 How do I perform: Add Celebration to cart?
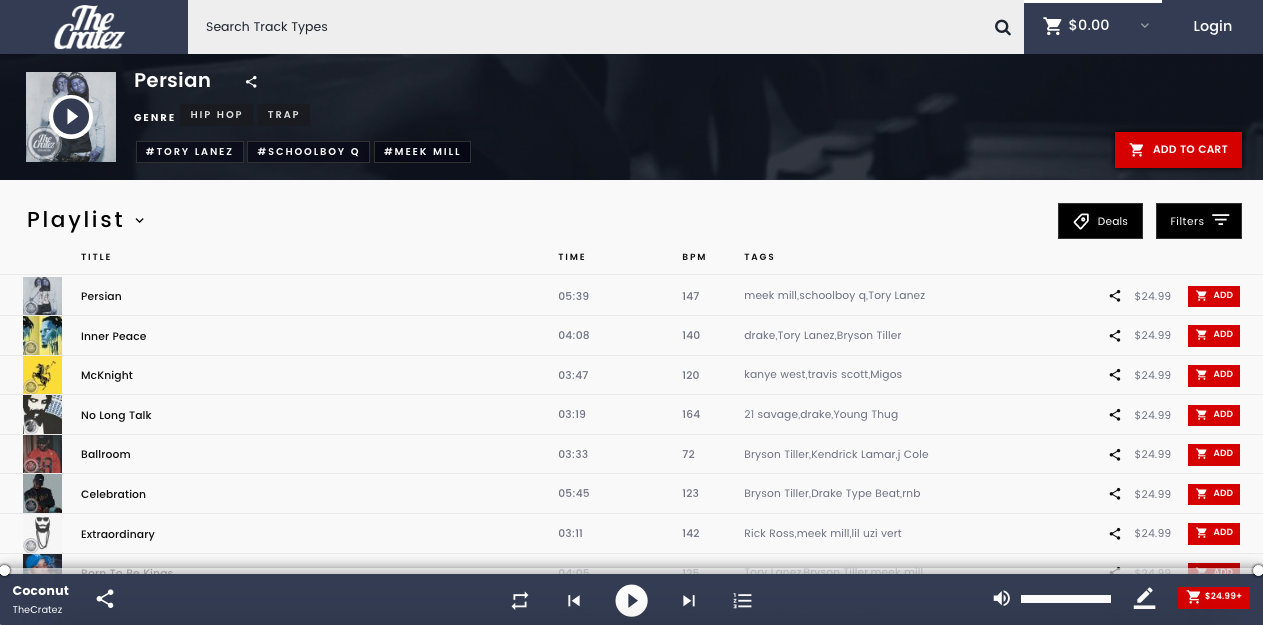[x=1214, y=493]
